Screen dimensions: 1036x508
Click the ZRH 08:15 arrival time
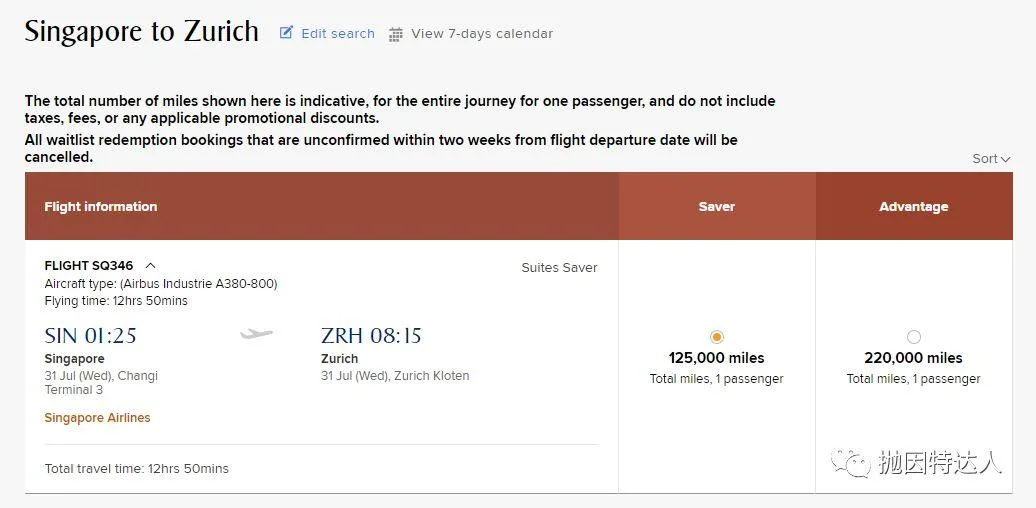pyautogui.click(x=371, y=336)
